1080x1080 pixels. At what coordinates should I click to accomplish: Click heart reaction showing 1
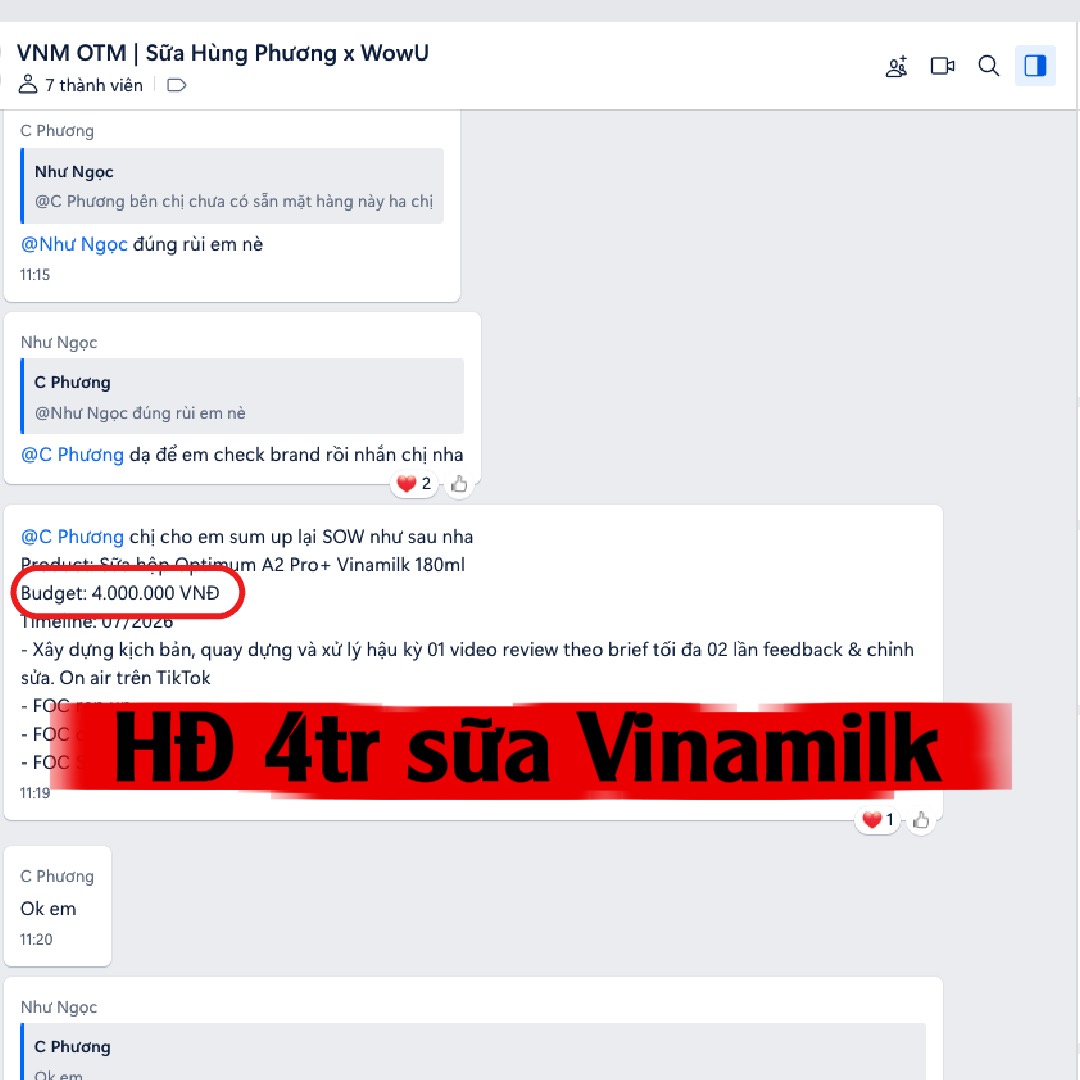878,820
